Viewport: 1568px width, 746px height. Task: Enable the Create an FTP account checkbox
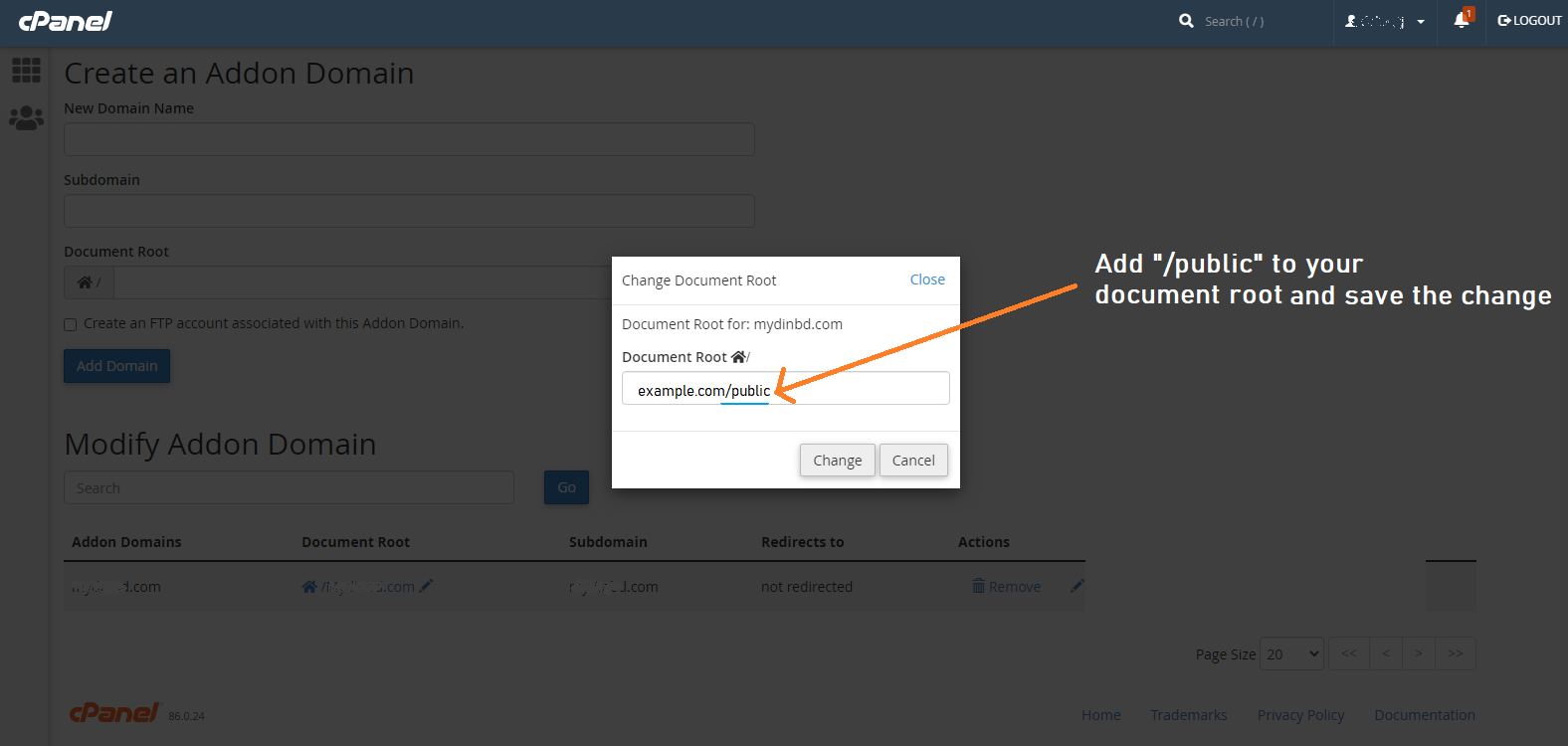coord(71,324)
